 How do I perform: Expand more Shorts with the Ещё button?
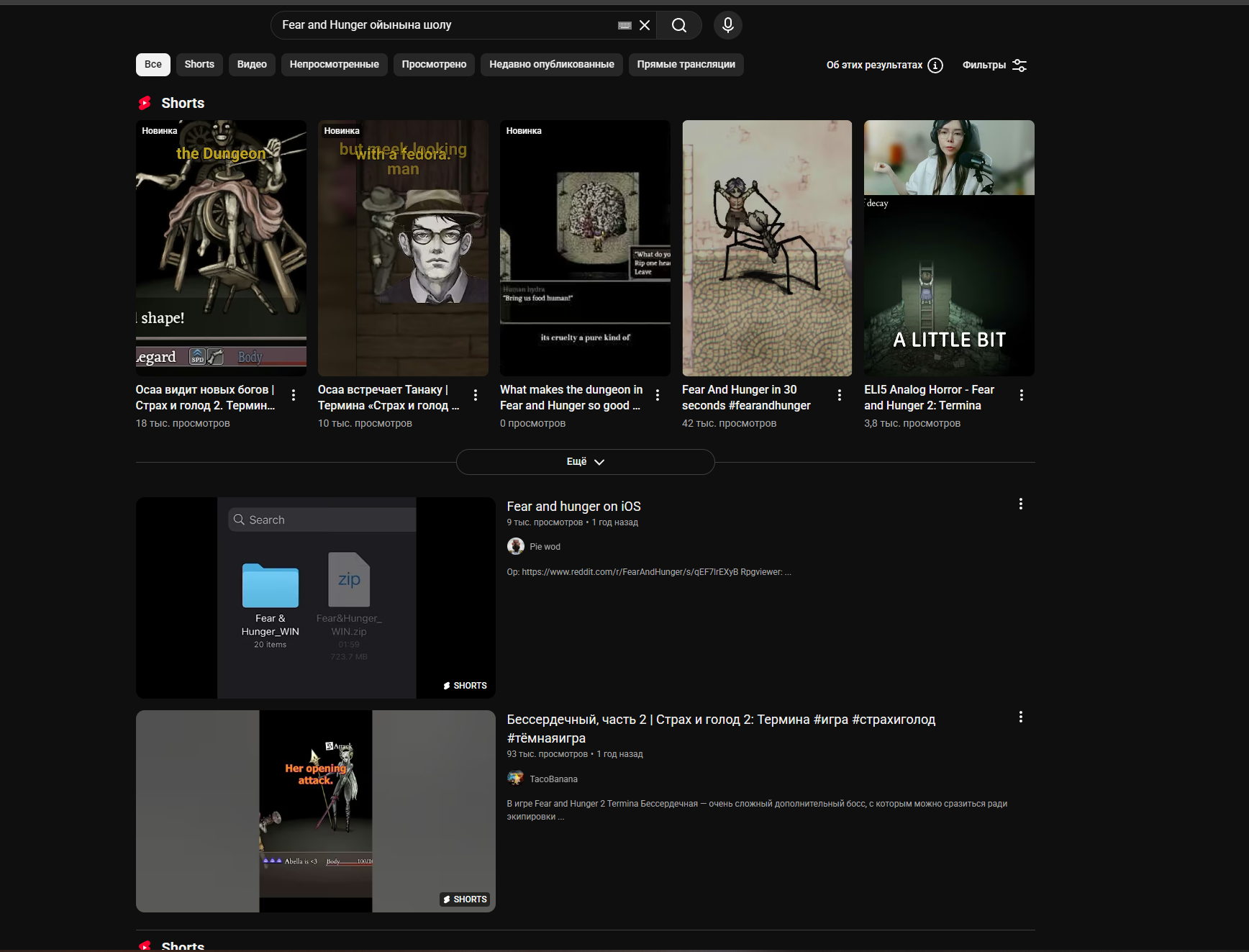(x=585, y=462)
